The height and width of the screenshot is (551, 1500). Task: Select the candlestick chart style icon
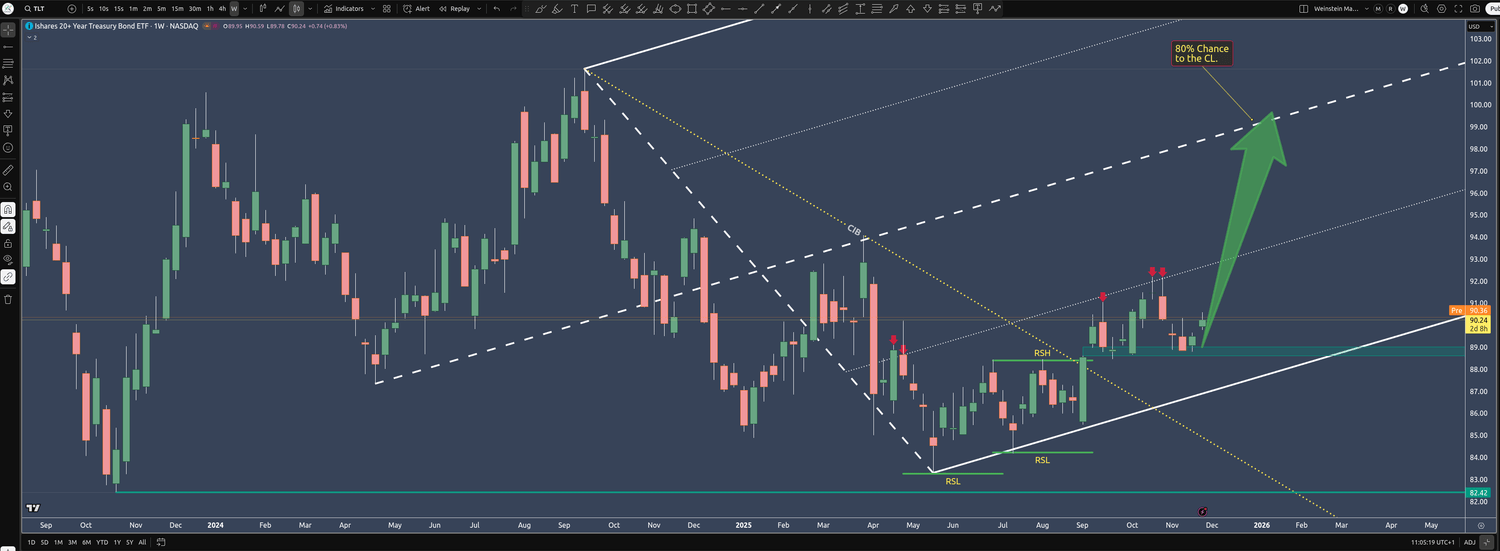click(297, 8)
